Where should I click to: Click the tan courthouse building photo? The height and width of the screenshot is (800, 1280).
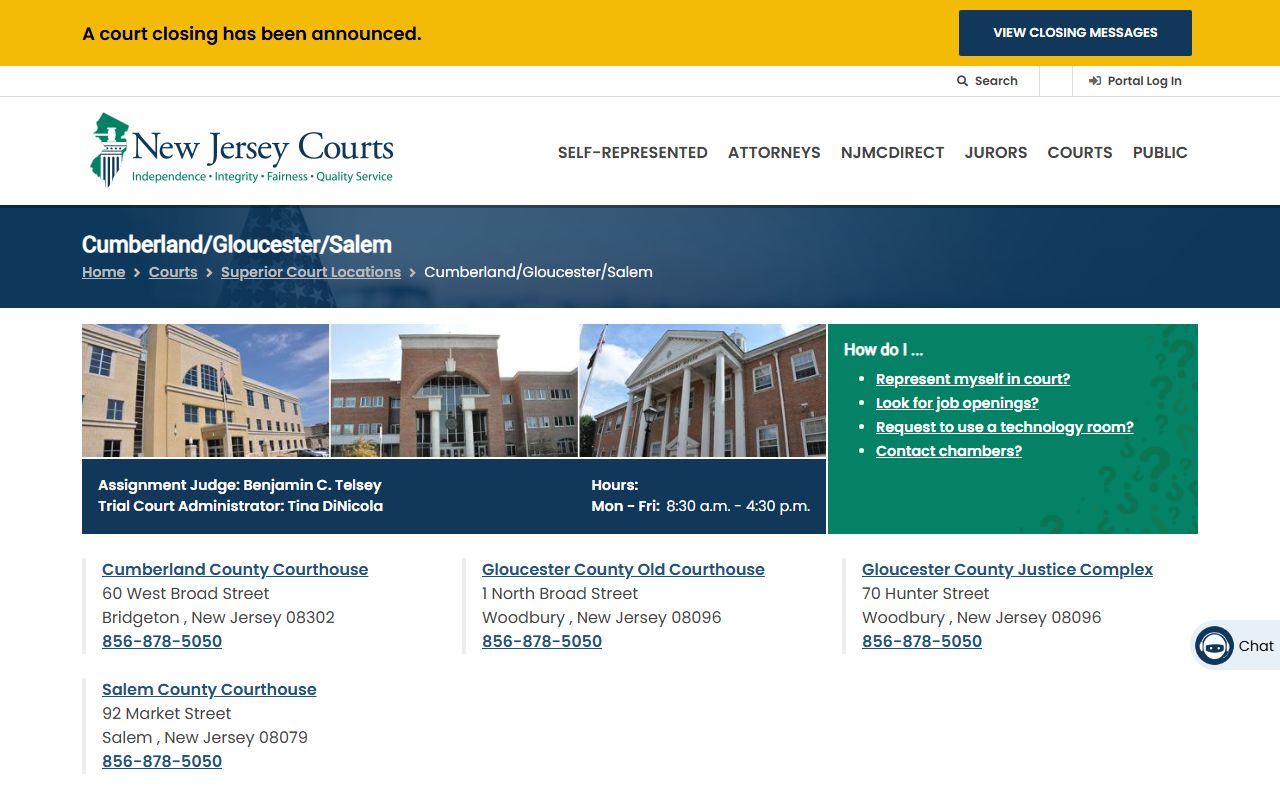coord(205,390)
